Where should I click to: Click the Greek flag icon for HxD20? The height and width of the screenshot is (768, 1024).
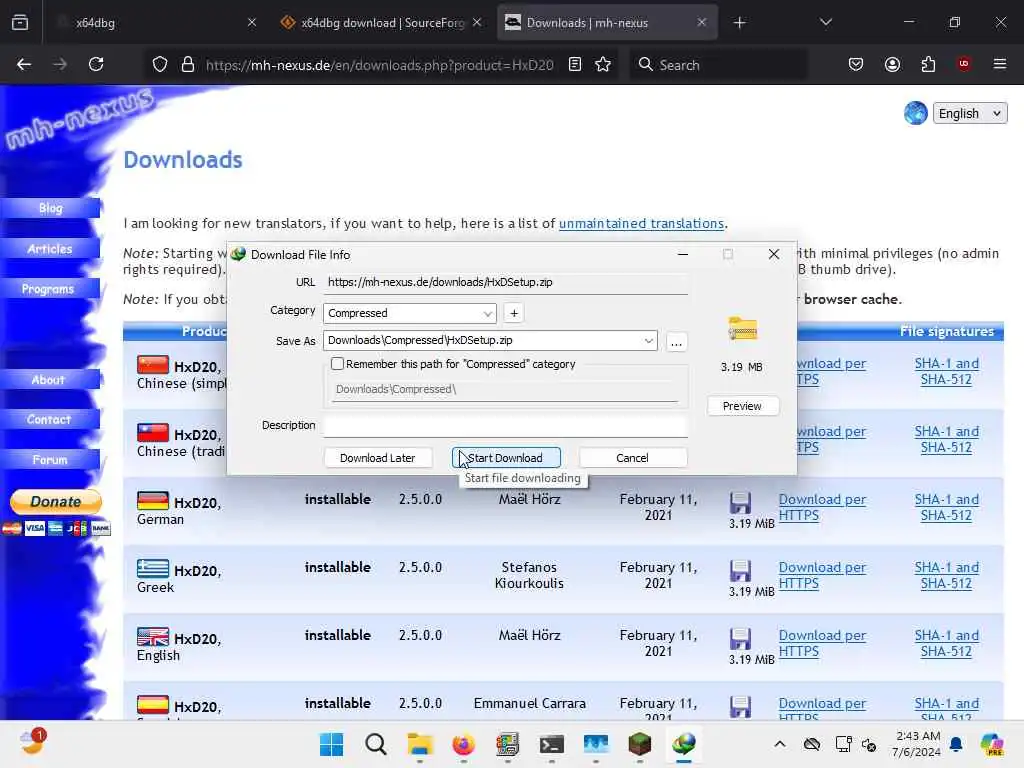153,569
